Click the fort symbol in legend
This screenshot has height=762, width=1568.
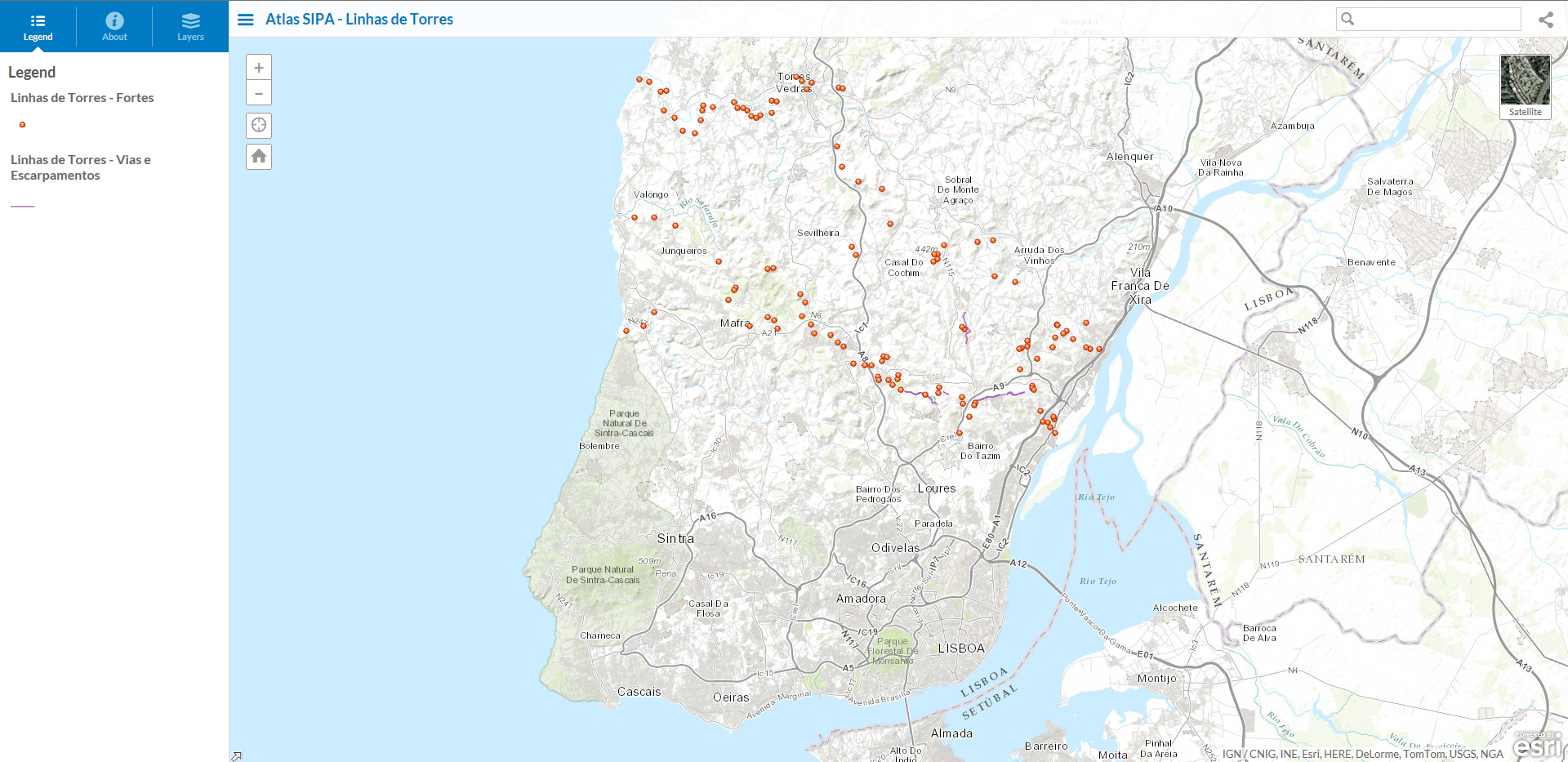click(x=22, y=124)
